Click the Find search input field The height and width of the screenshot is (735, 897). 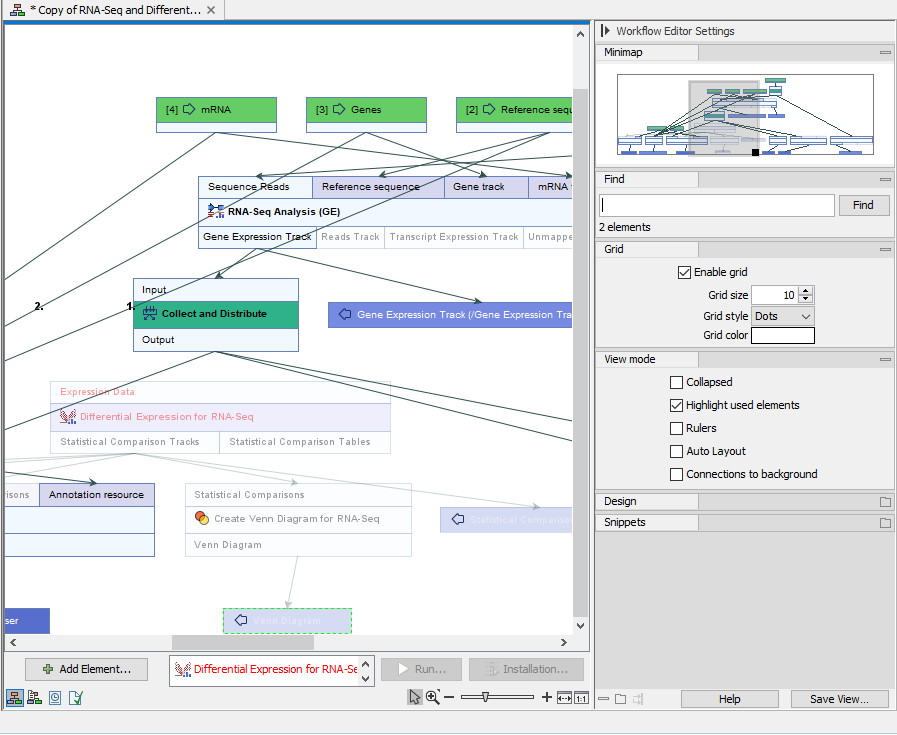pyautogui.click(x=716, y=205)
